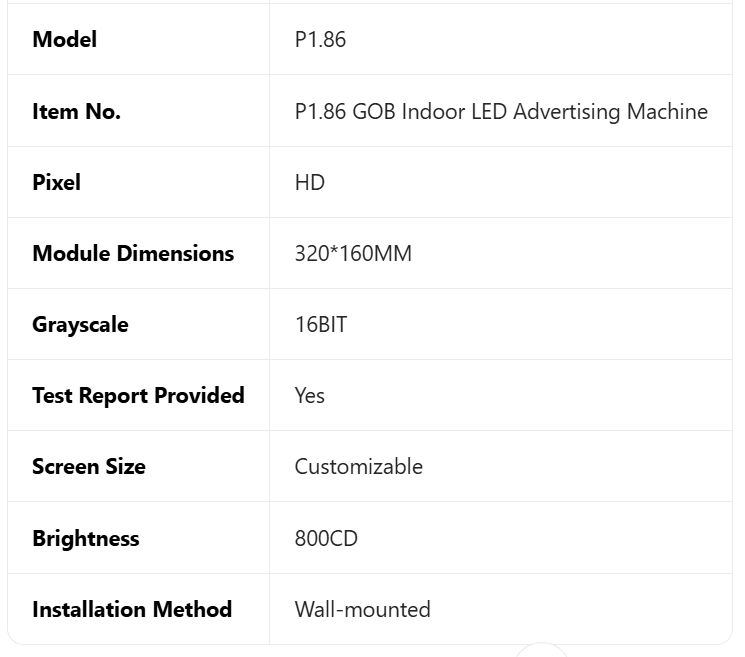
Task: Select the 16BIT grayscale value
Action: (321, 325)
